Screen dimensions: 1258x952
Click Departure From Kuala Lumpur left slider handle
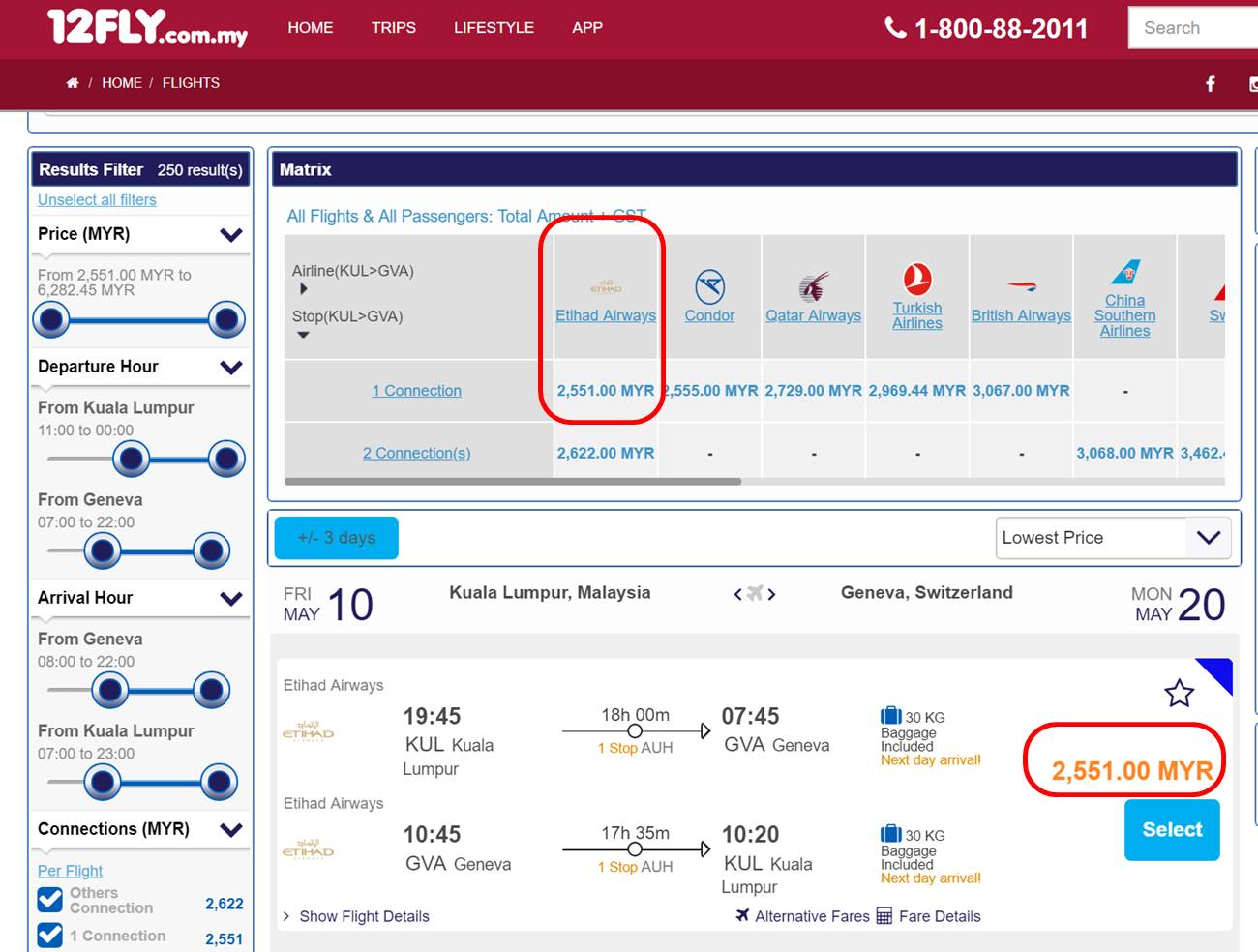pos(132,459)
